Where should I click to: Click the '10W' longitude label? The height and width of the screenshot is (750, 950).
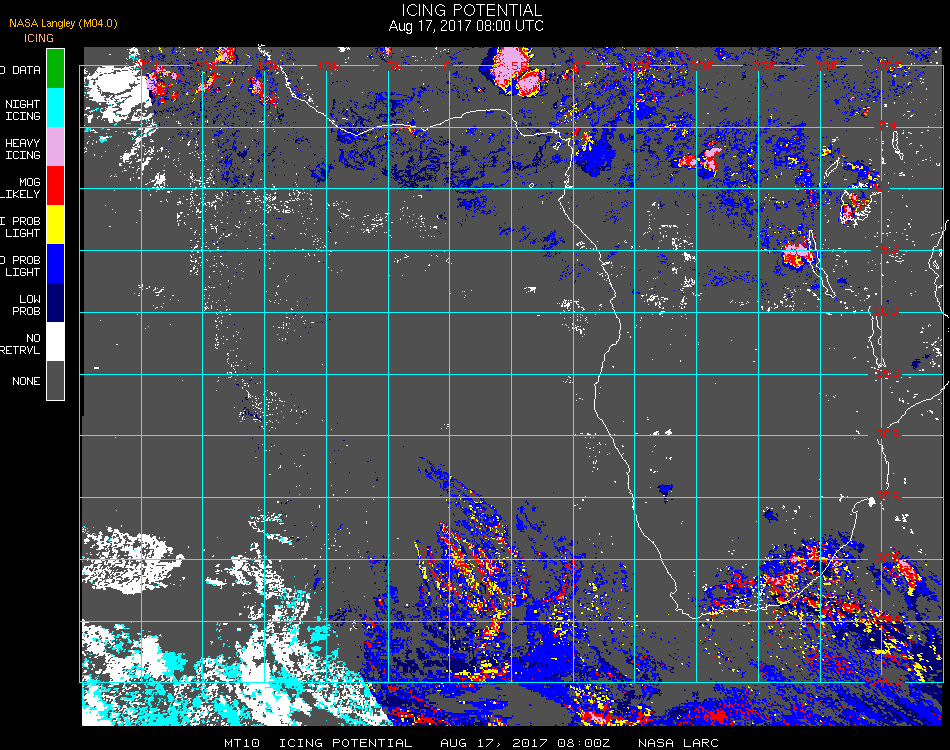click(329, 66)
